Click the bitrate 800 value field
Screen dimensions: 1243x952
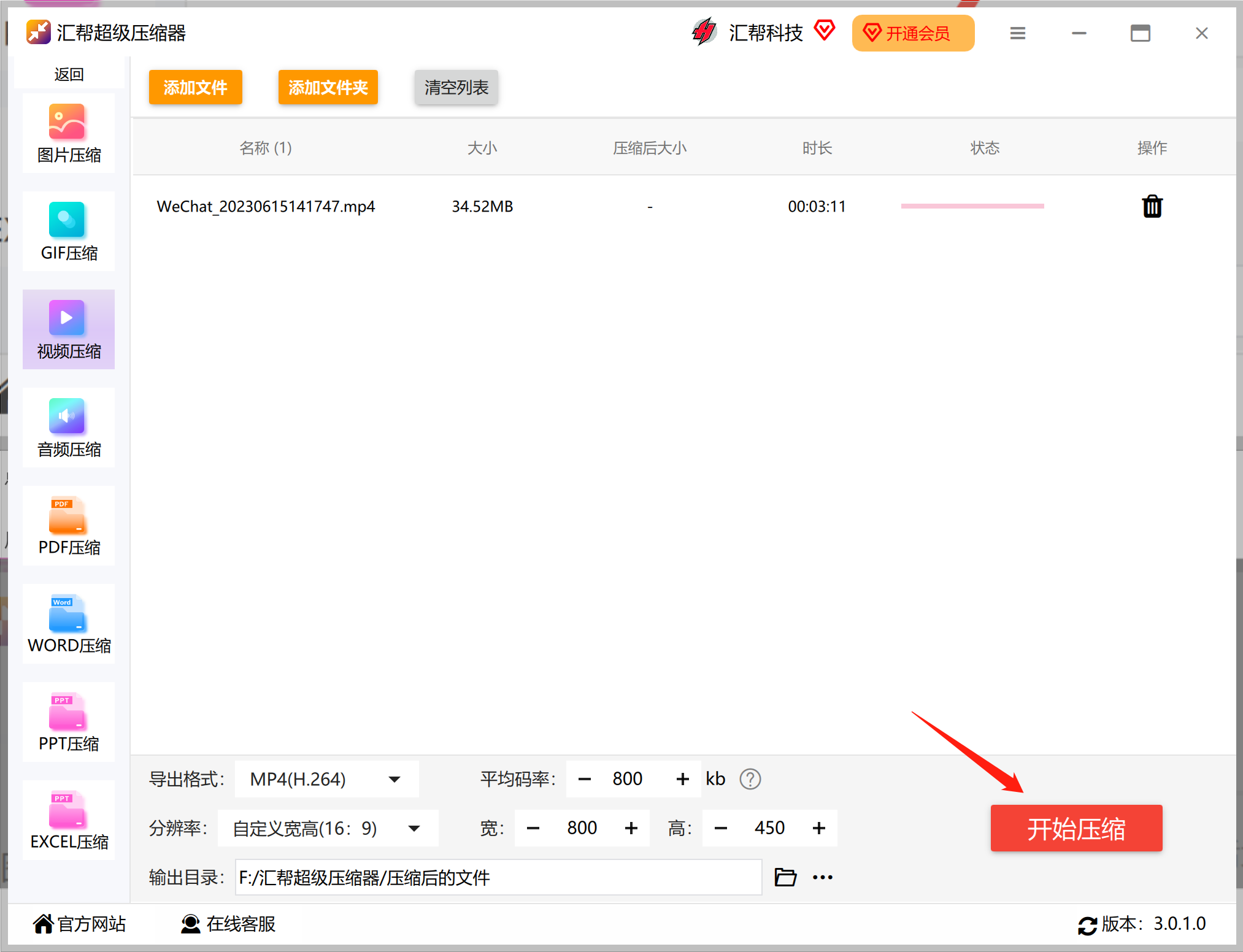pos(628,779)
